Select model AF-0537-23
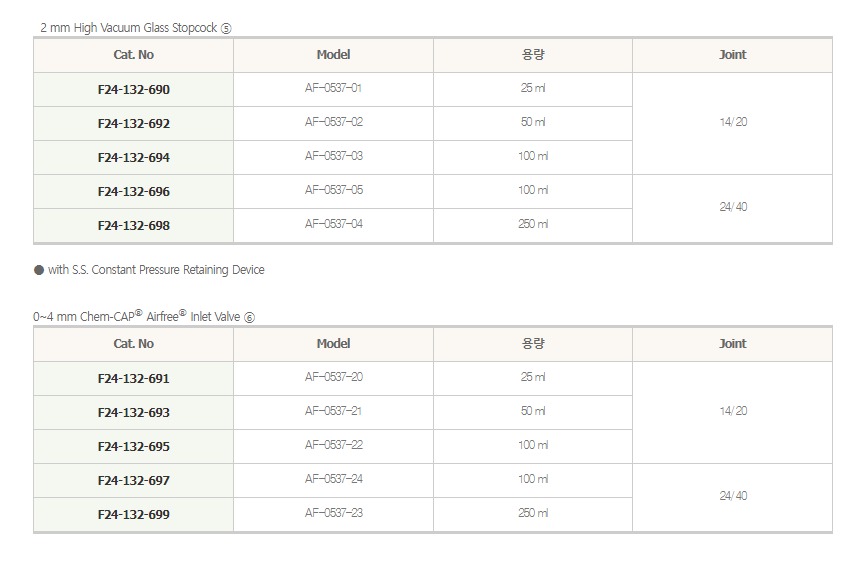This screenshot has height=567, width=854. coord(333,513)
